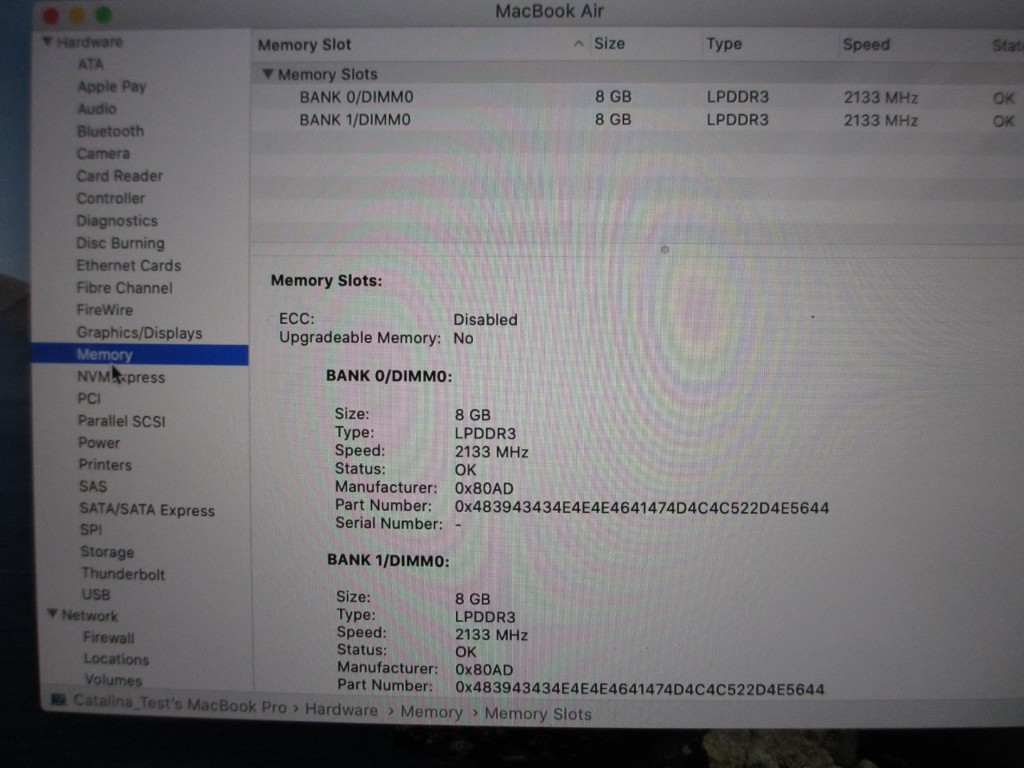Click the computer icon in the path bar
1024x768 pixels.
[x=59, y=701]
